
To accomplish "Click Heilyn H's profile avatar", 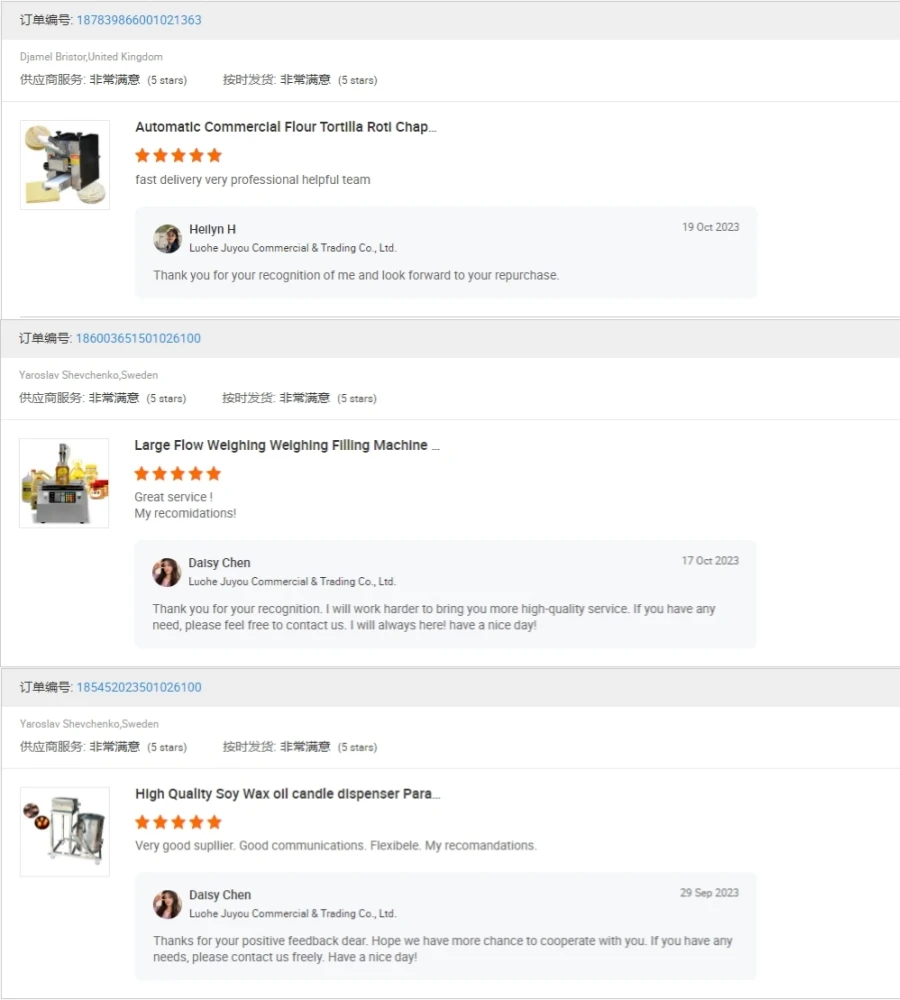I will (168, 239).
